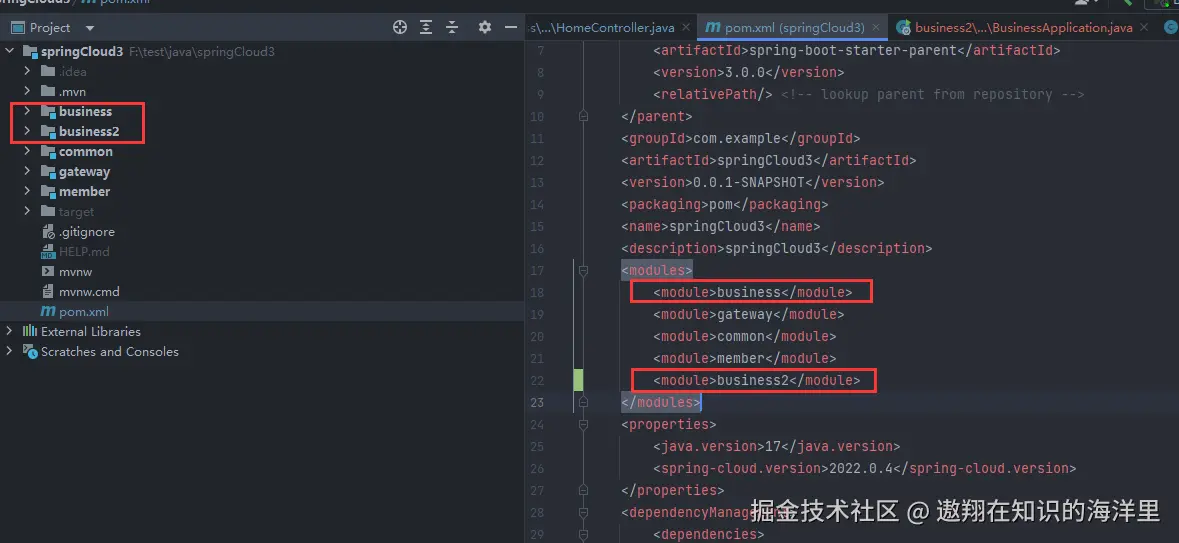The image size is (1179, 543).
Task: Click the member module folder icon
Action: (x=48, y=191)
